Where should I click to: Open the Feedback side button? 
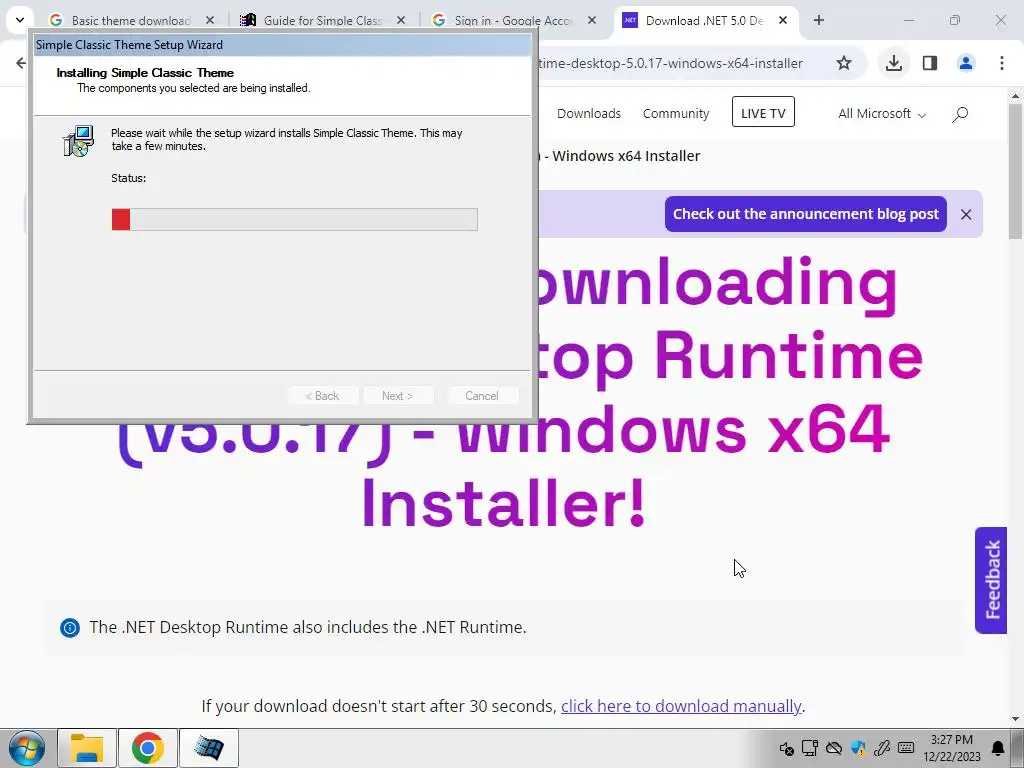(x=991, y=580)
